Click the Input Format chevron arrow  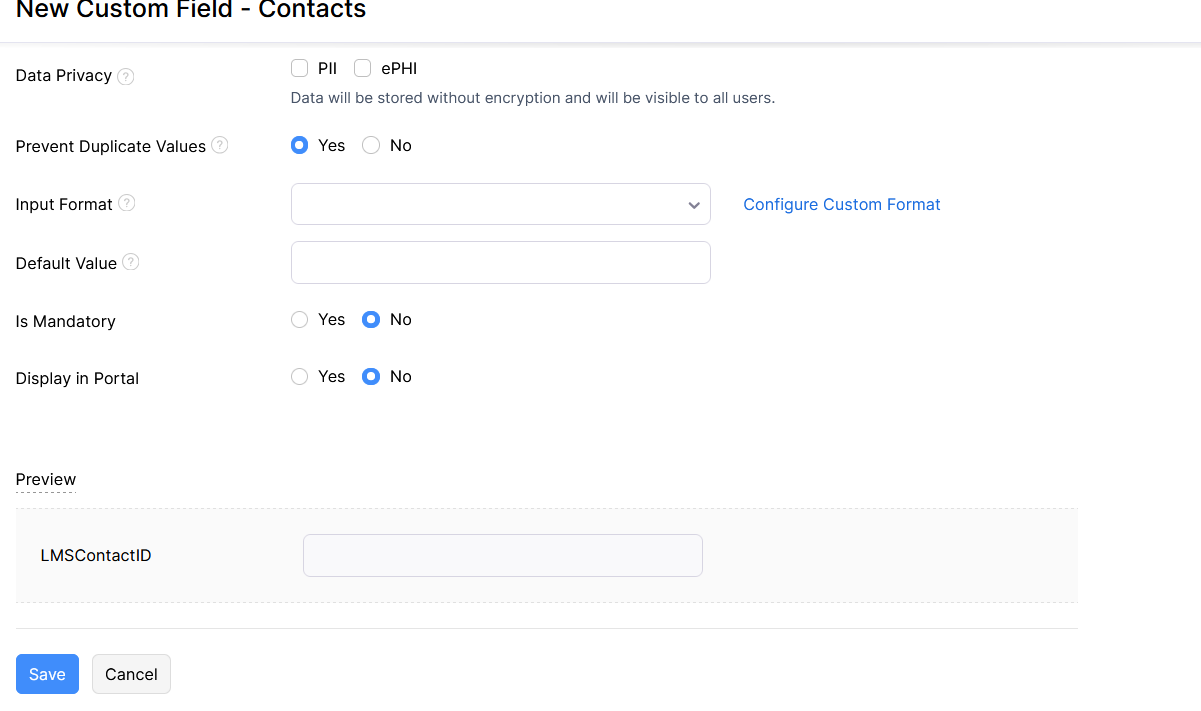[694, 205]
